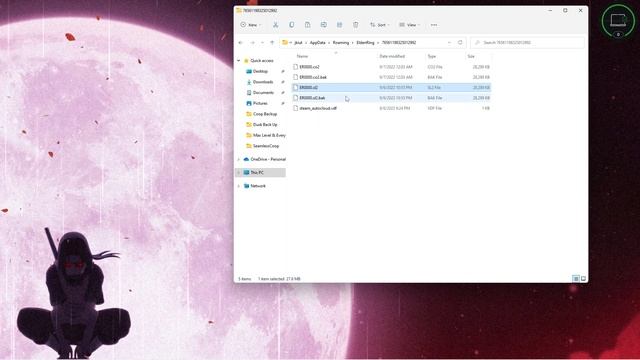Expand the This PC tree node

(239, 173)
